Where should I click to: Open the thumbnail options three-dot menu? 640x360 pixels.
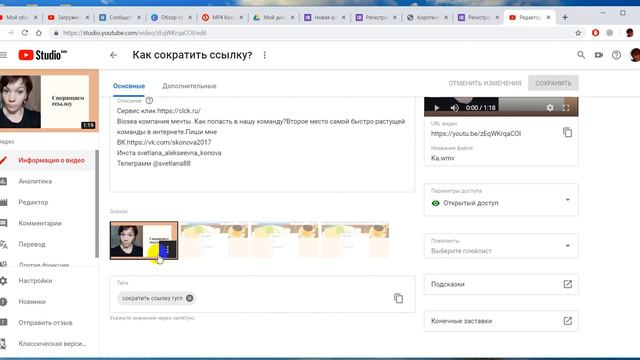coord(168,249)
